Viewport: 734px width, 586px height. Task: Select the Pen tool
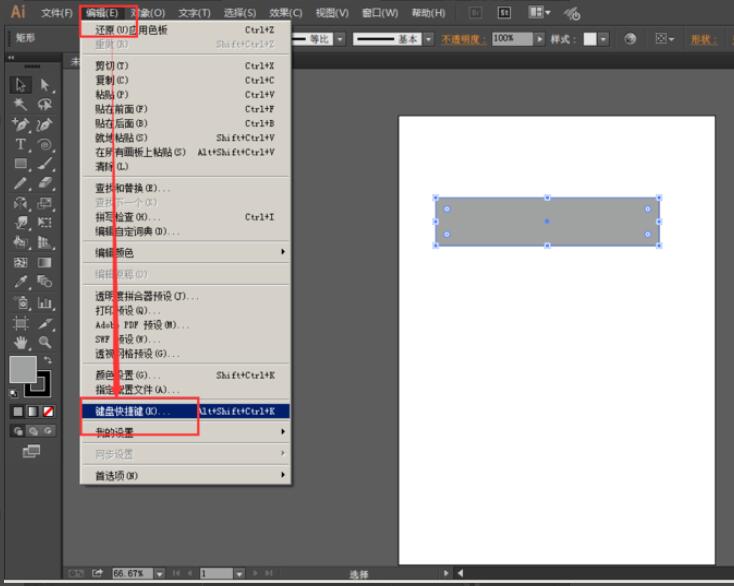pyautogui.click(x=20, y=125)
